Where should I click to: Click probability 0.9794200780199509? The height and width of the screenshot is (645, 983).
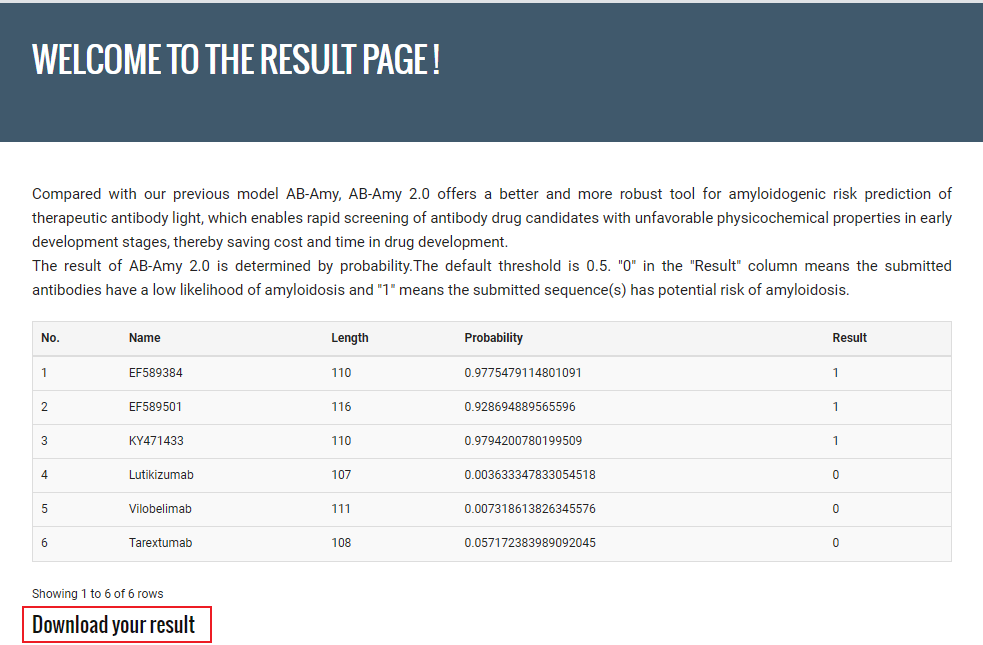523,441
